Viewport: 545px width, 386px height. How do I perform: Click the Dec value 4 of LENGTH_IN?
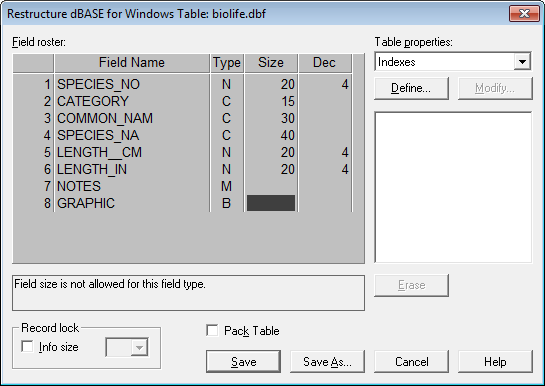click(345, 169)
